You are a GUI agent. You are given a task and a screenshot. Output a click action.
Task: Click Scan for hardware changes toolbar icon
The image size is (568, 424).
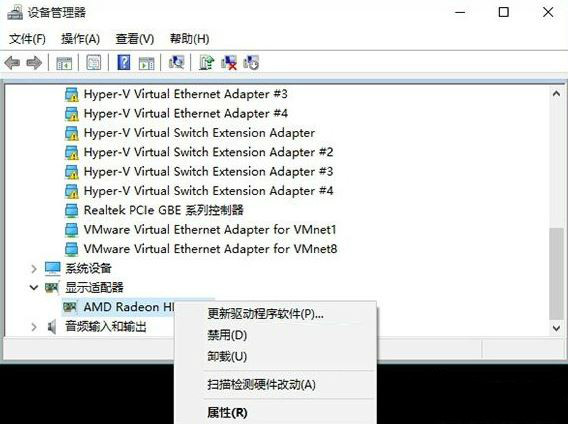point(176,63)
